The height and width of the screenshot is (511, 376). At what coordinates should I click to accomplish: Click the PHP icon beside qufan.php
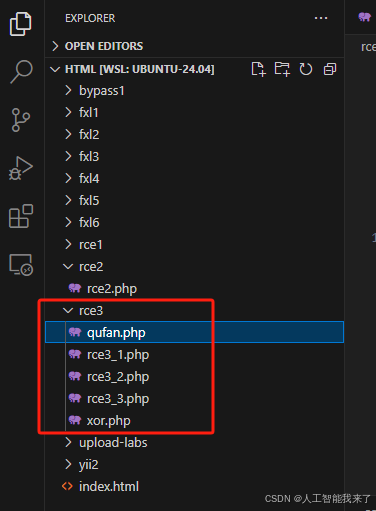point(75,332)
